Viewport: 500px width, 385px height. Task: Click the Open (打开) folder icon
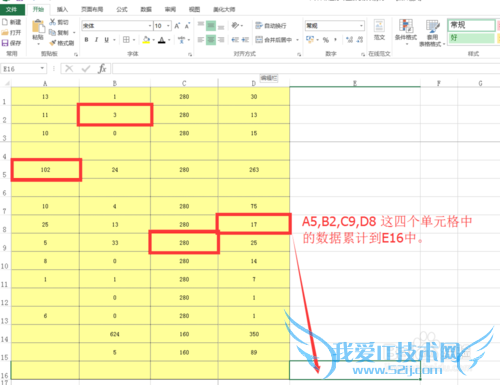click(x=5, y=32)
